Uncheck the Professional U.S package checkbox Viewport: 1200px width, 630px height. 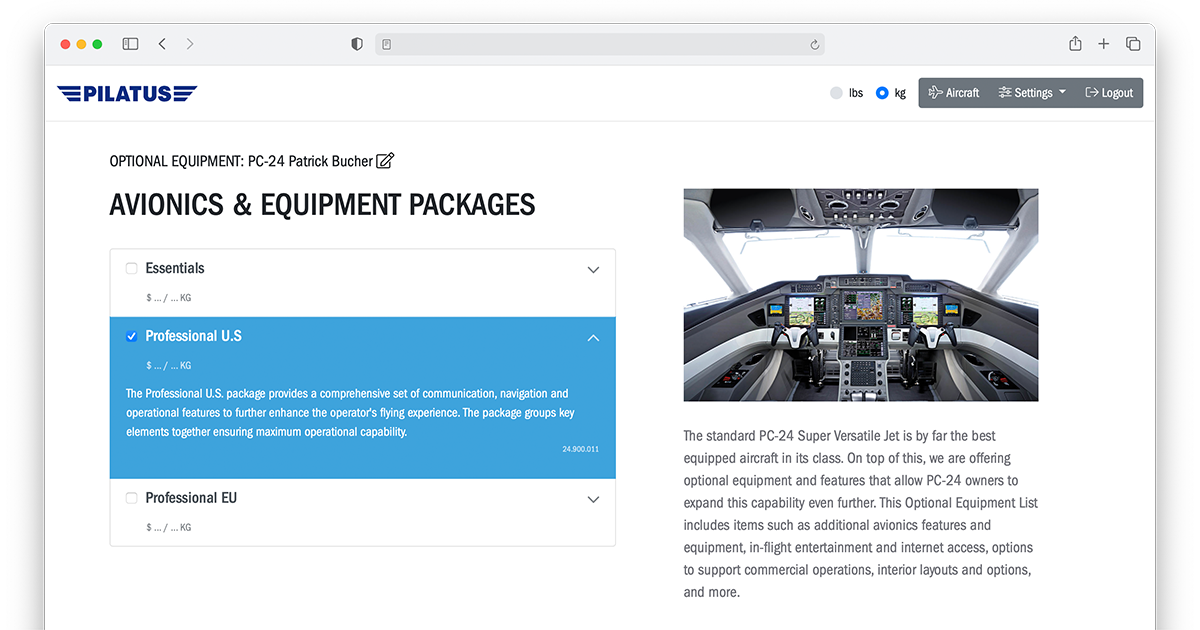(x=132, y=337)
